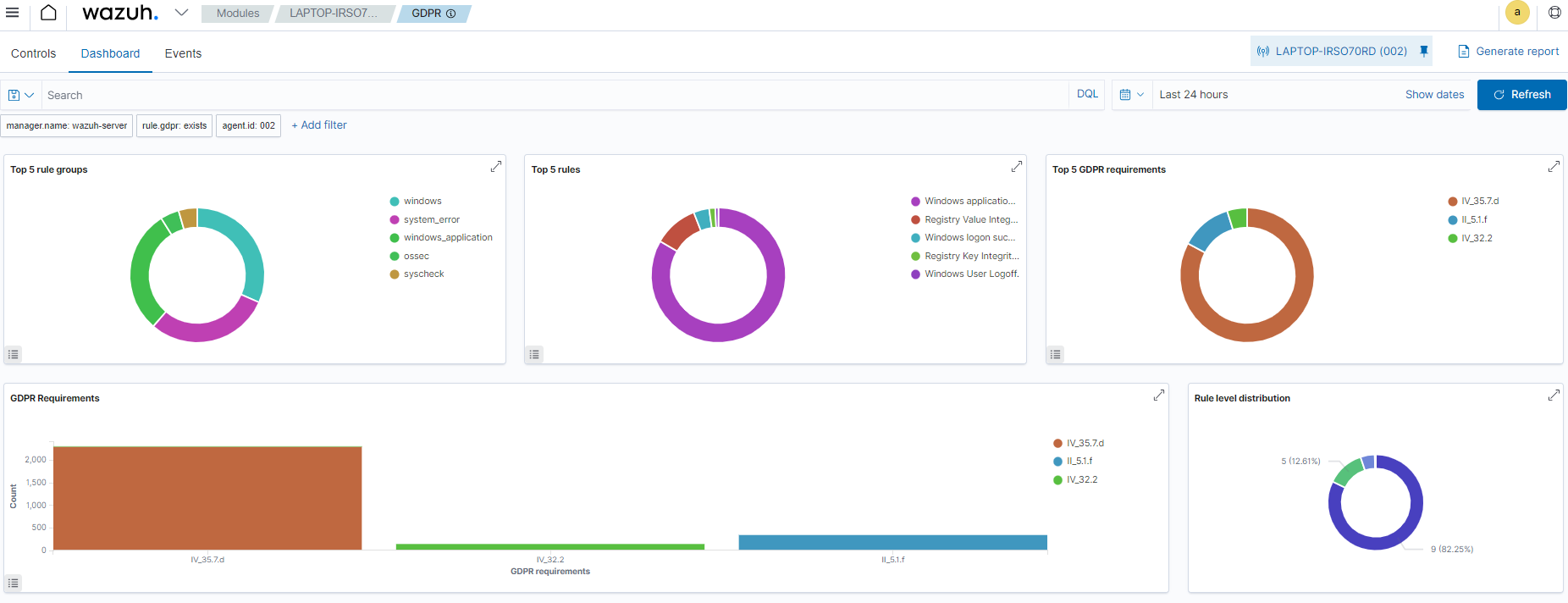Select the Windows User Logoff. legend entry
The height and width of the screenshot is (603, 1568).
point(965,274)
